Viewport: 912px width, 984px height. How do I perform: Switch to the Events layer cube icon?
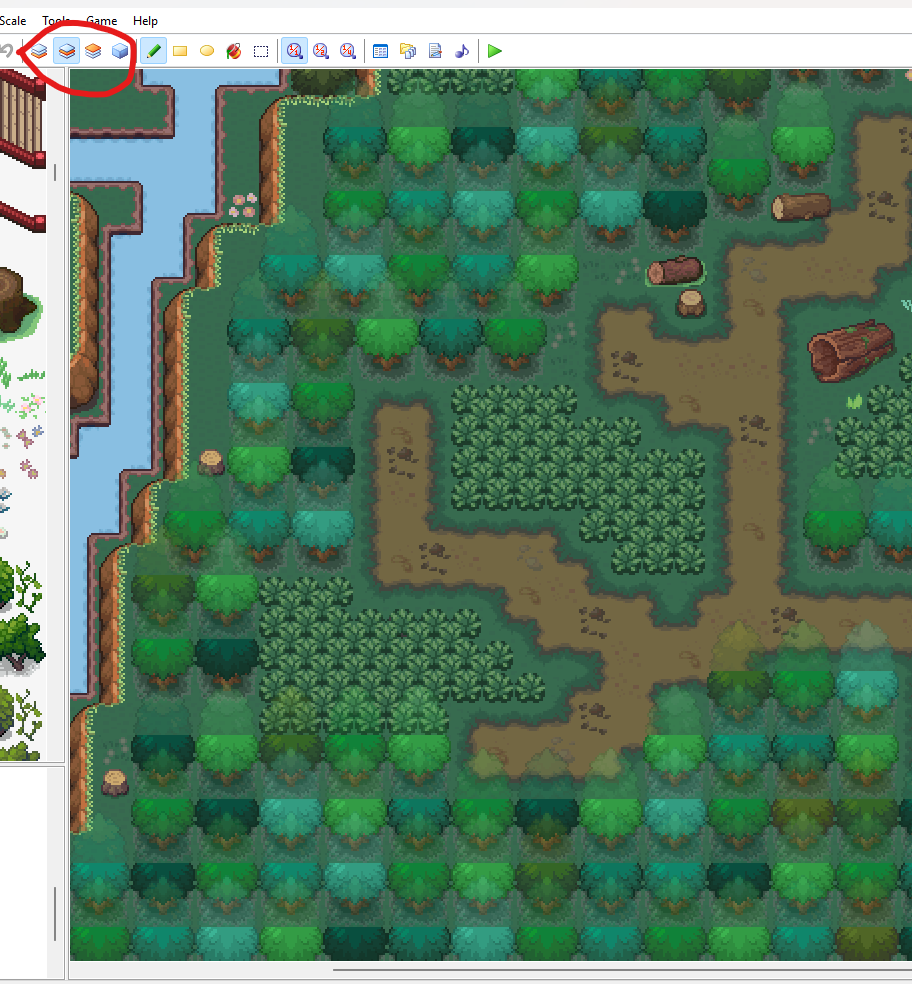coord(120,51)
